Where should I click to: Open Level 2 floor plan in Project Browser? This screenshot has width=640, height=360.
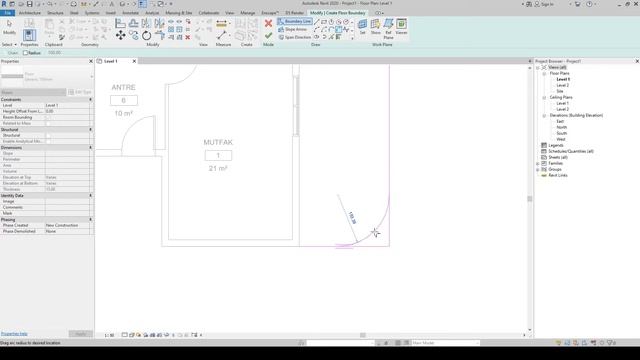coord(562,85)
